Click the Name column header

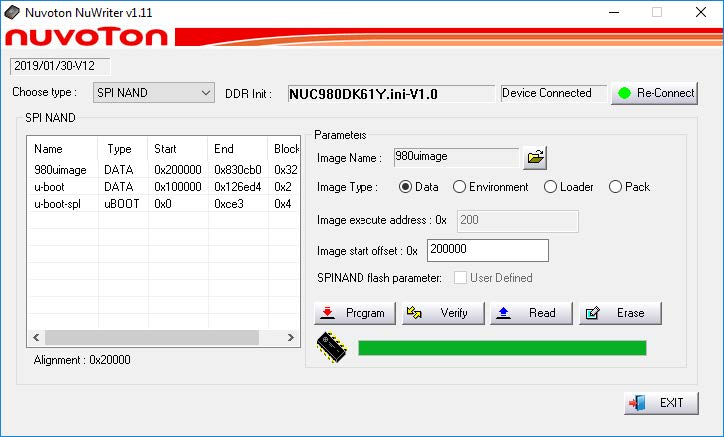coord(62,149)
